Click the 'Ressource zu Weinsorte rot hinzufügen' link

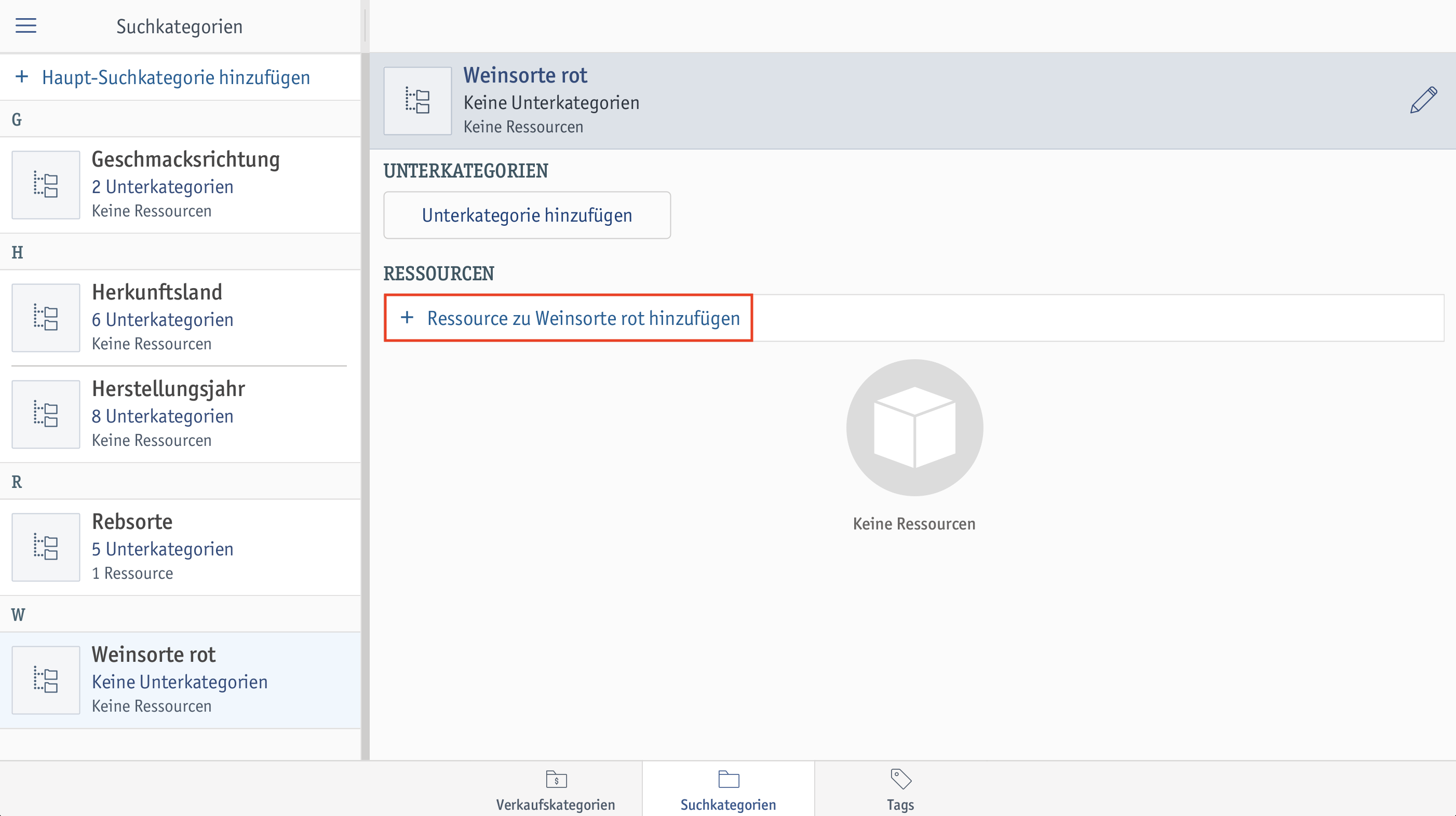click(x=583, y=318)
